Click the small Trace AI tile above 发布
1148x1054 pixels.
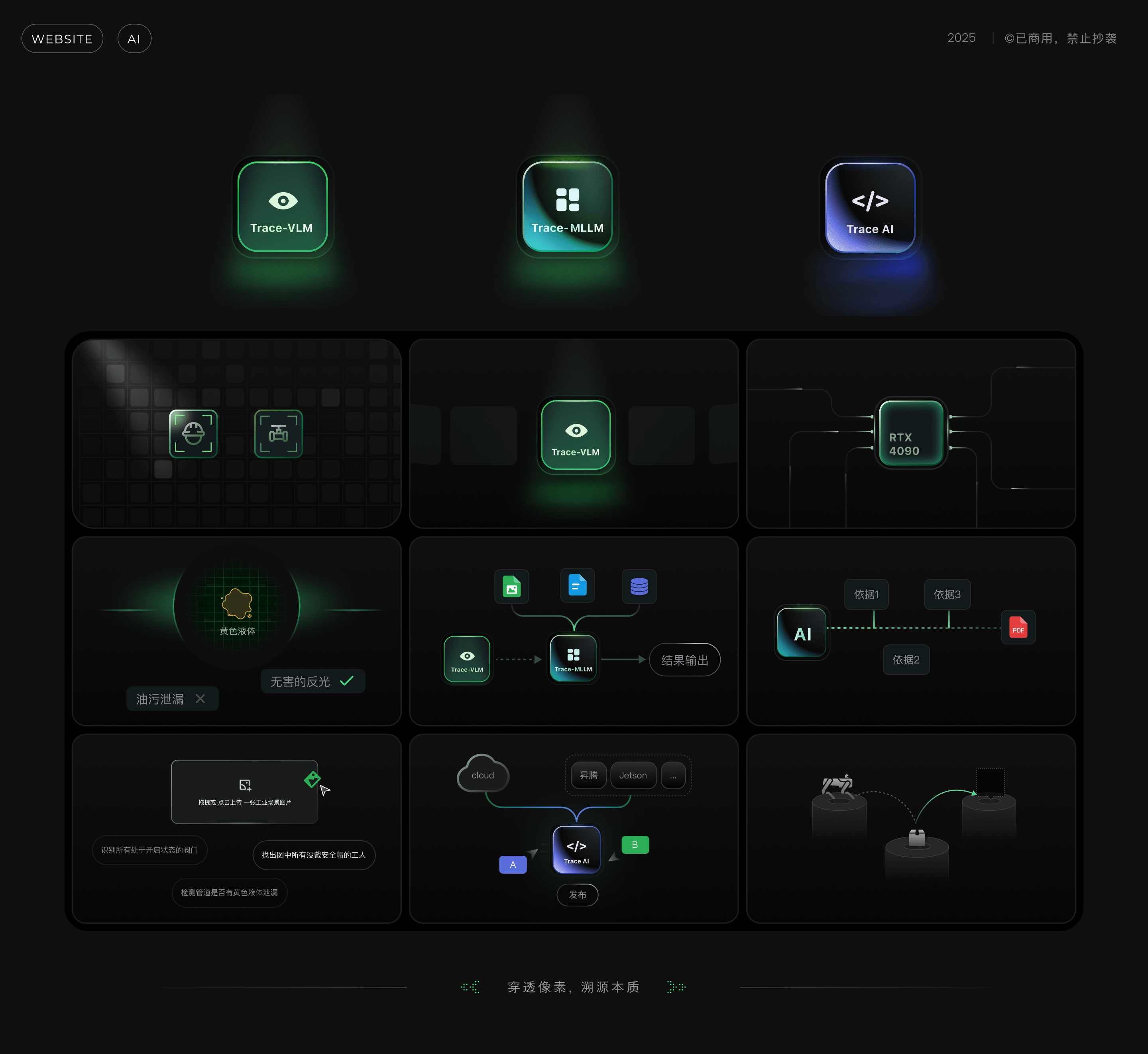(576, 850)
